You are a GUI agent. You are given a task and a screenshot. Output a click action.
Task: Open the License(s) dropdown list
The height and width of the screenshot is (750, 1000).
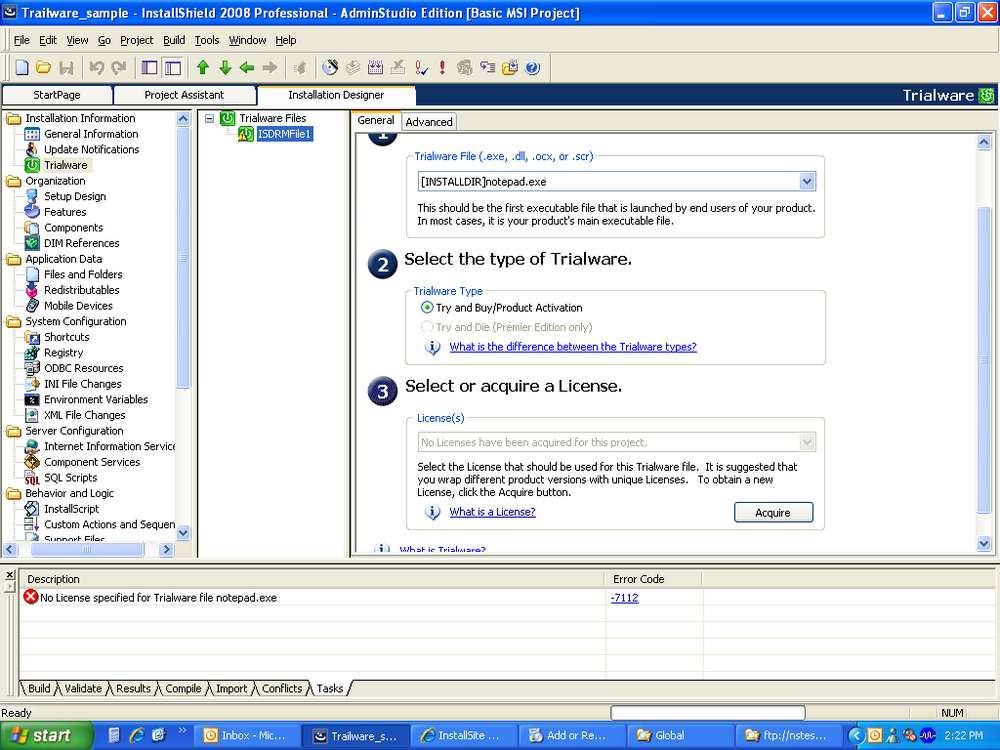(807, 442)
